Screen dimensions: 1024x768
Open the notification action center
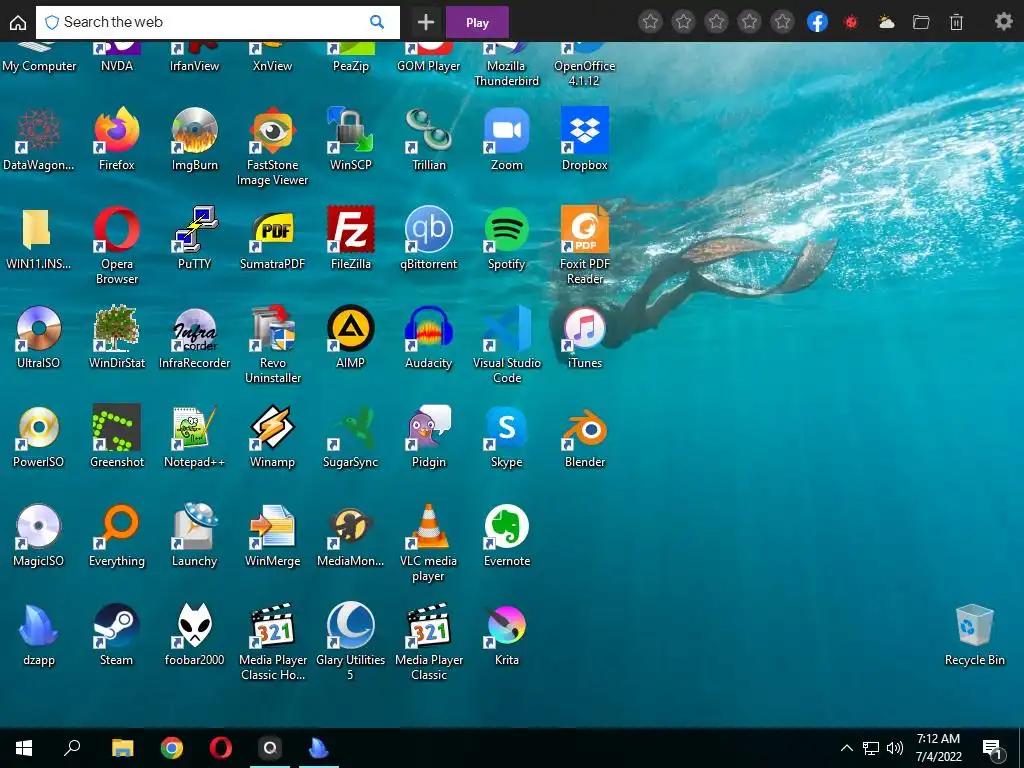(993, 749)
